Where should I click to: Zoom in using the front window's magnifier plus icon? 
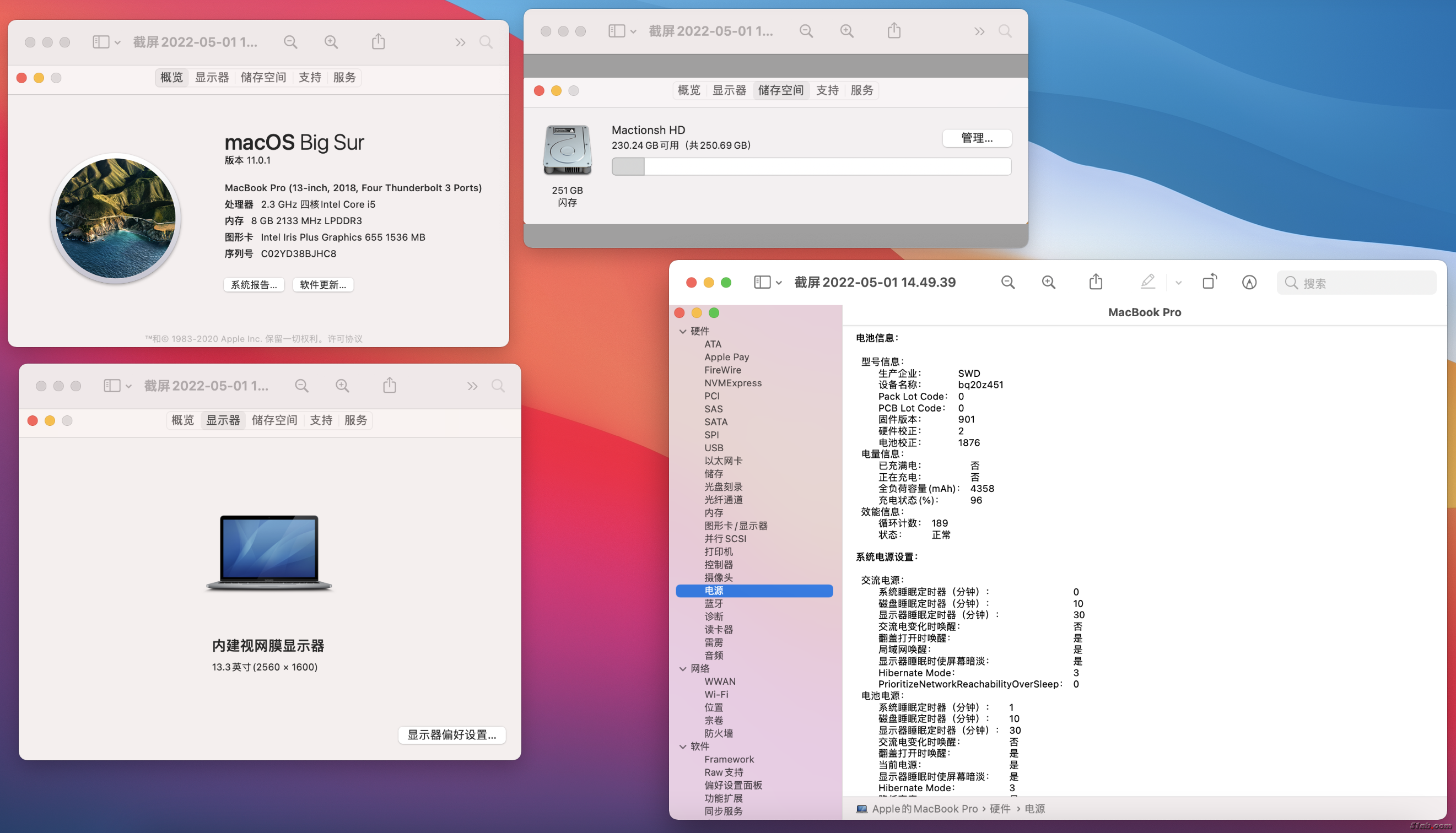(x=1048, y=282)
